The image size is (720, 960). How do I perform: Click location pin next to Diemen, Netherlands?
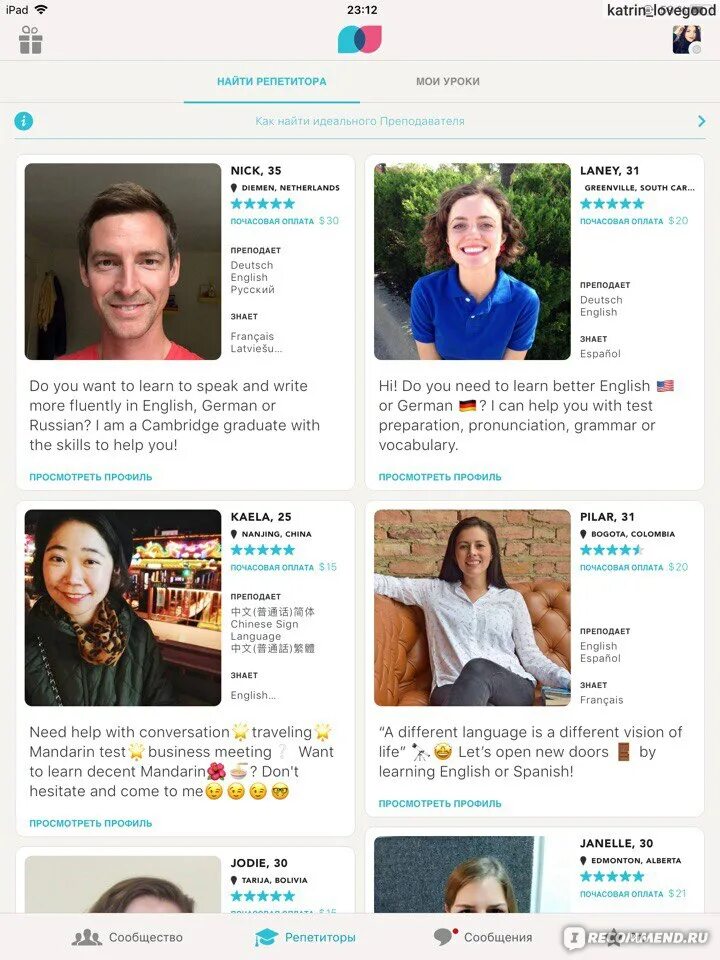(x=234, y=188)
